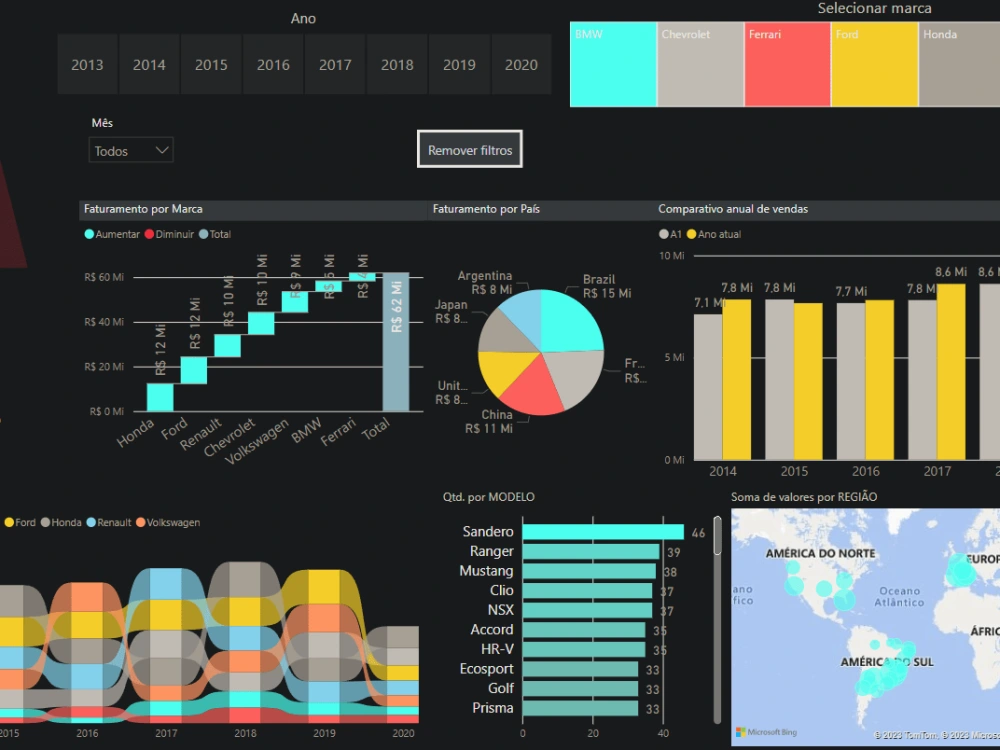
Task: Click the Diminuir legend marker
Action: [149, 234]
